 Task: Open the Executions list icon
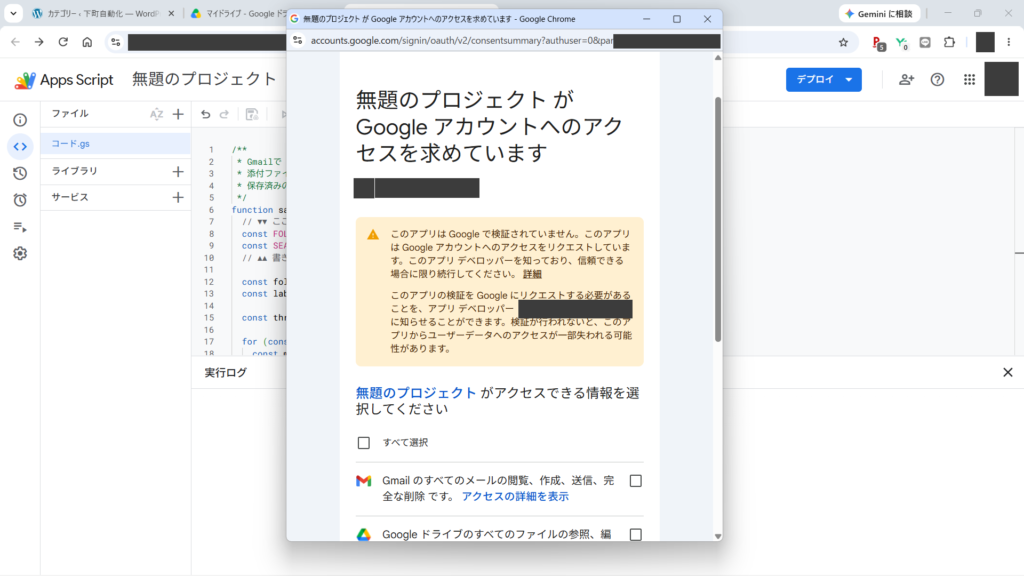coord(20,227)
